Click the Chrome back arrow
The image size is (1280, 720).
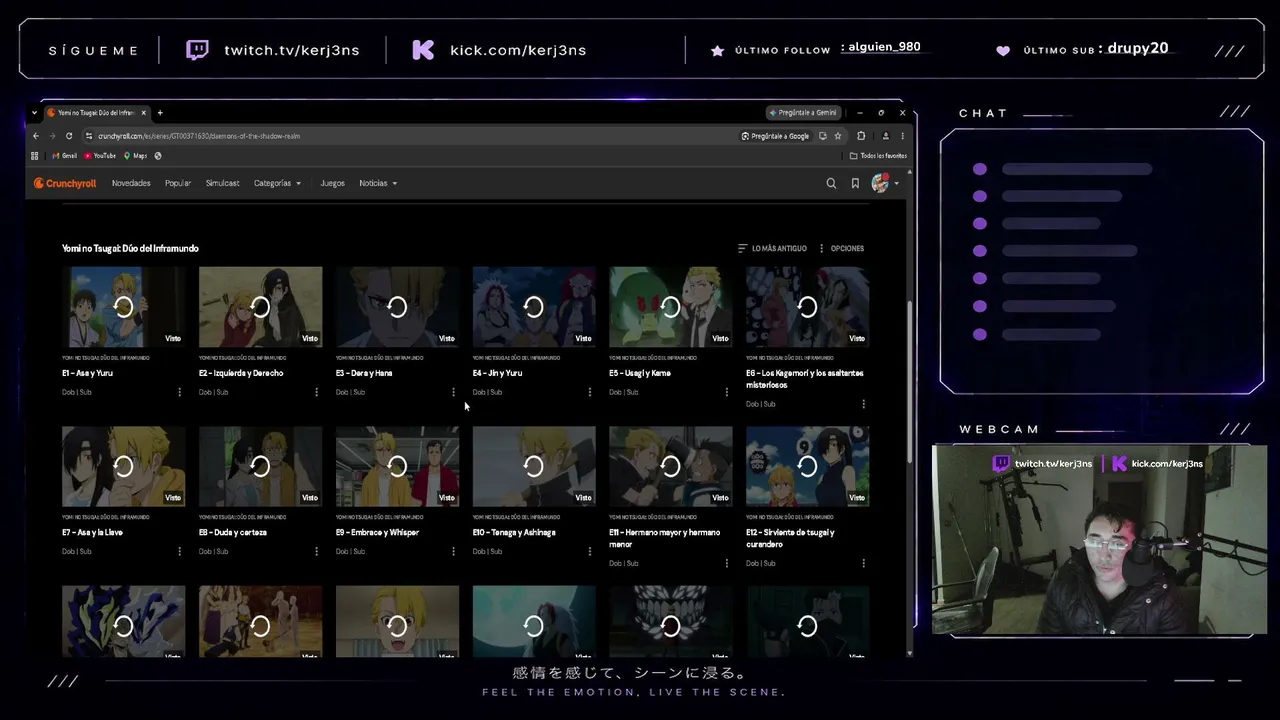click(36, 136)
